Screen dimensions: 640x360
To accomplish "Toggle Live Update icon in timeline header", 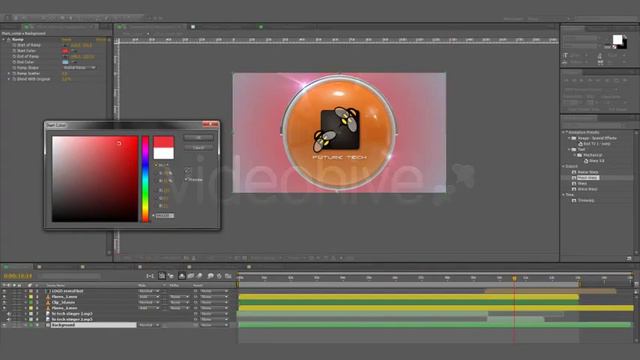I will coord(162,276).
